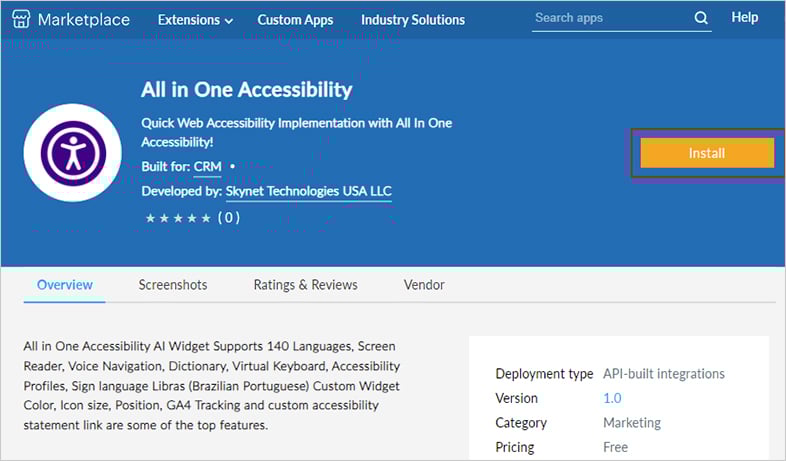Switch to Ratings & Reviews tab
Viewport: 786px width, 461px height.
[305, 285]
